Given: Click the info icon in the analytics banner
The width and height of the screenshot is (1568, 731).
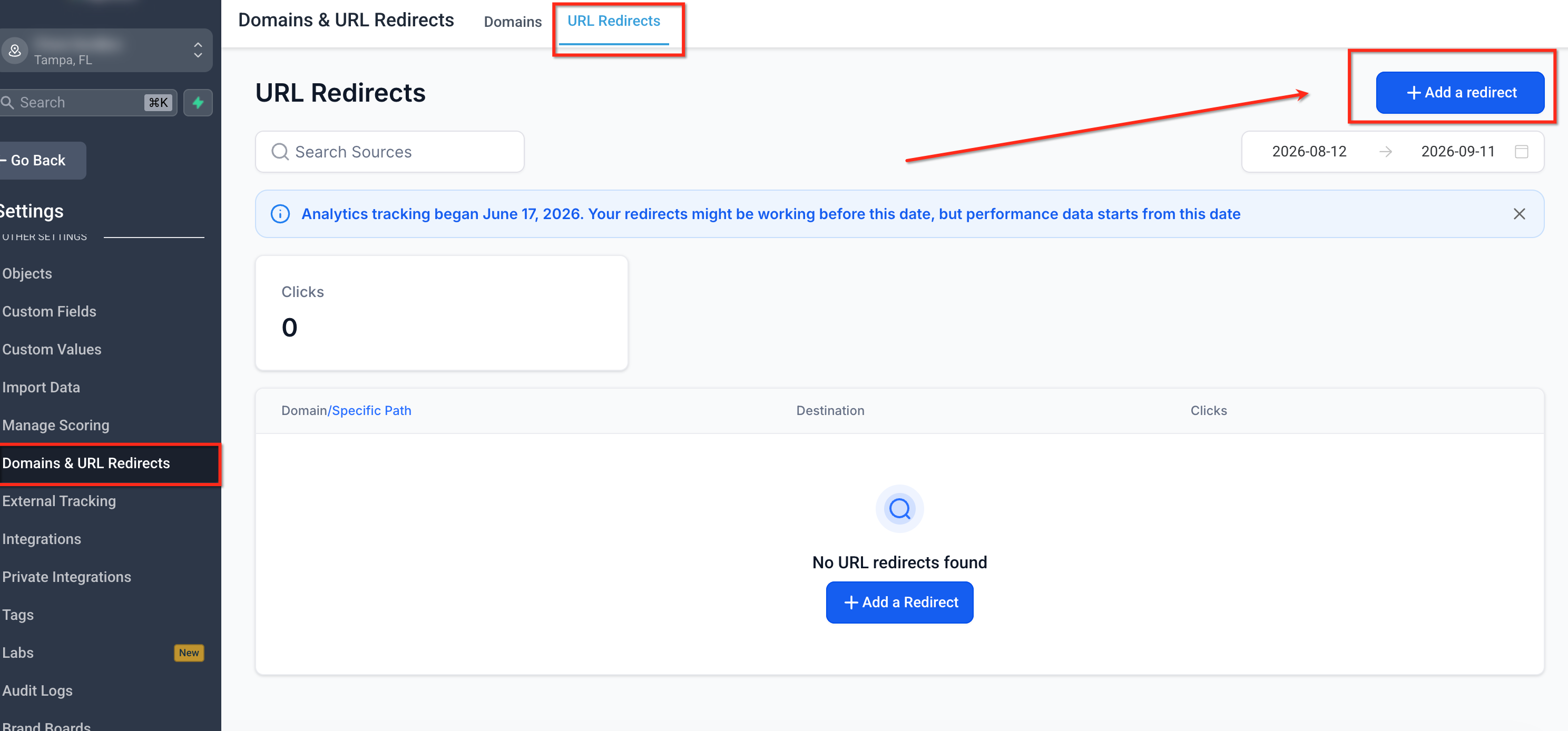Looking at the screenshot, I should [280, 214].
